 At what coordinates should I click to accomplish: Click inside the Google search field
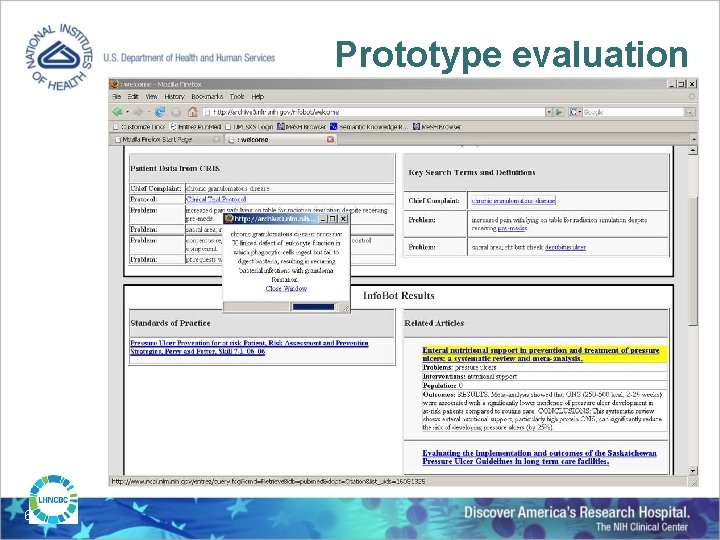click(x=633, y=112)
